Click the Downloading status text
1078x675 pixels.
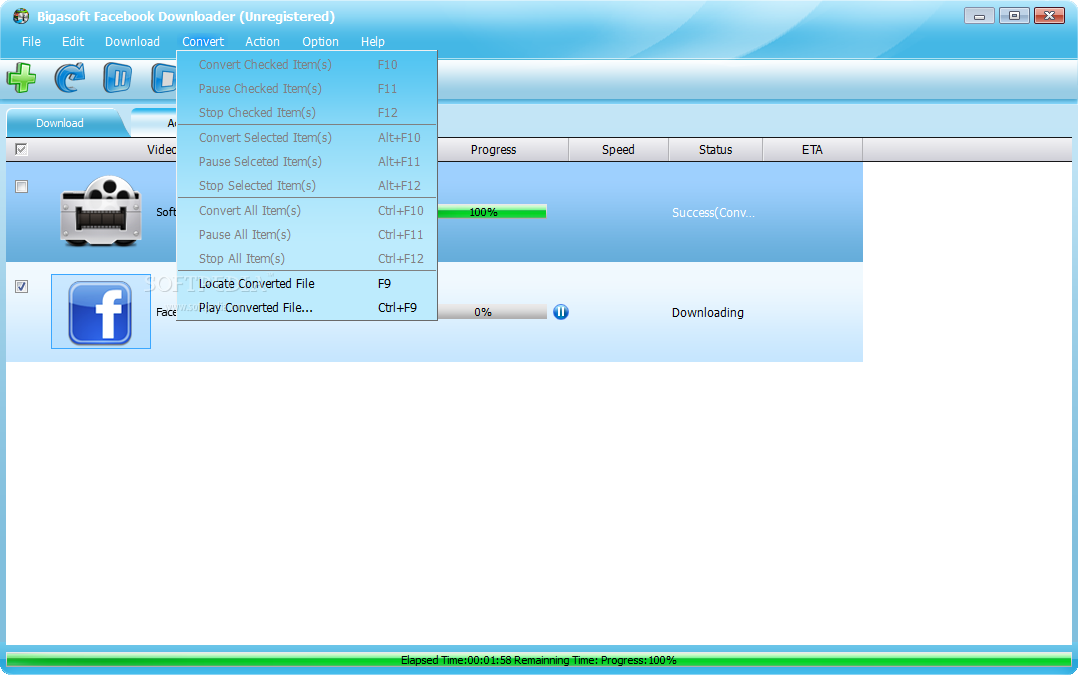[707, 312]
